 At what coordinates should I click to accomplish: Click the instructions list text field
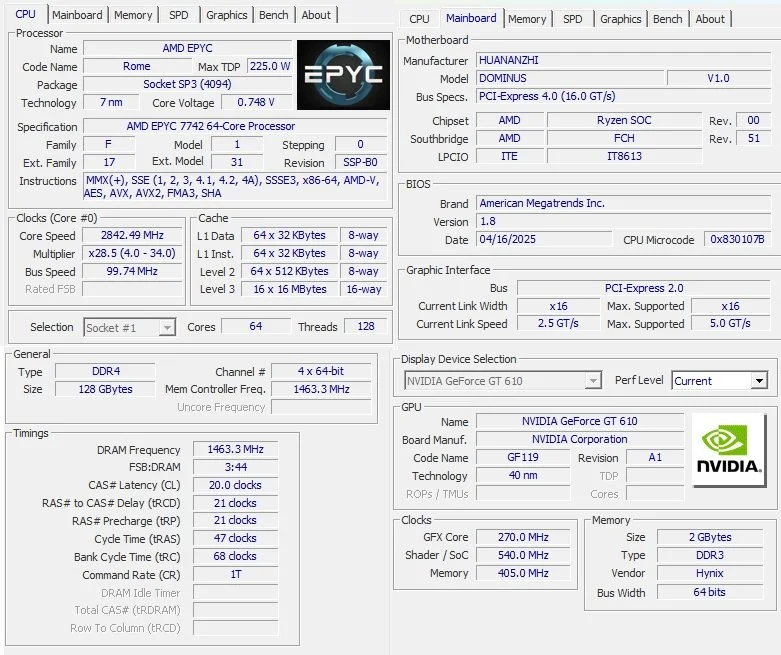click(x=235, y=187)
